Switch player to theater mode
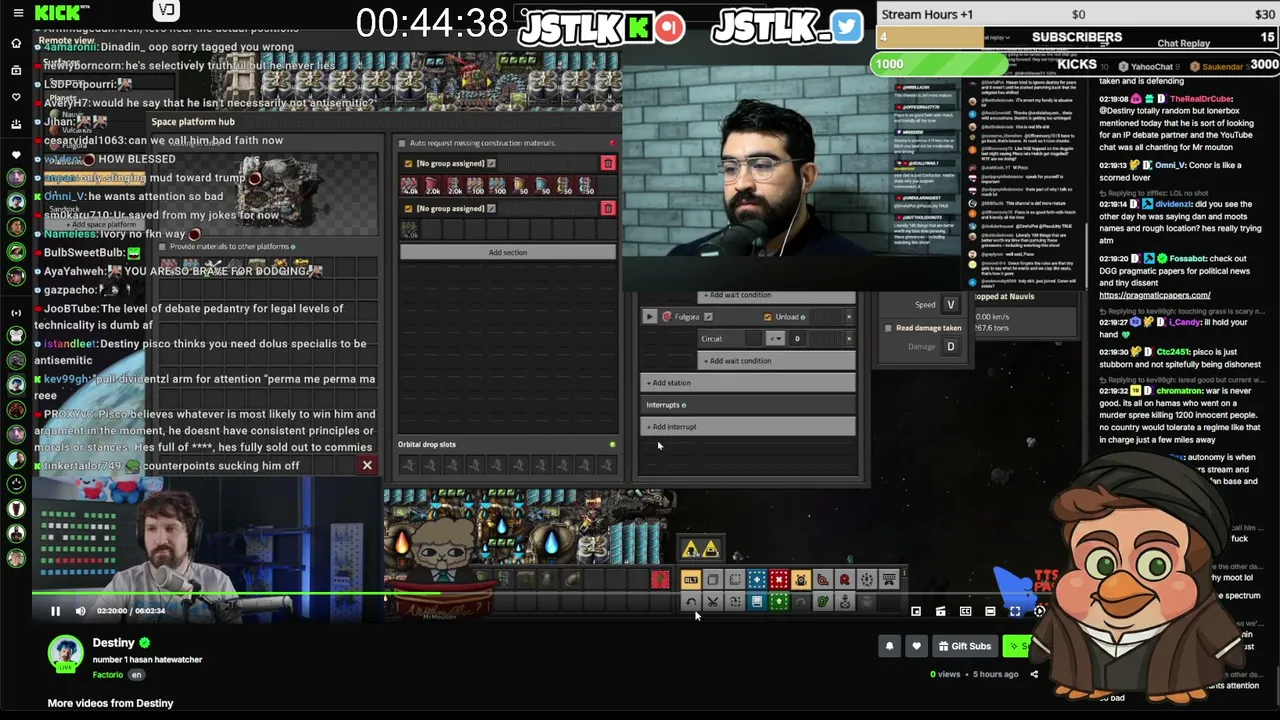 (x=990, y=611)
